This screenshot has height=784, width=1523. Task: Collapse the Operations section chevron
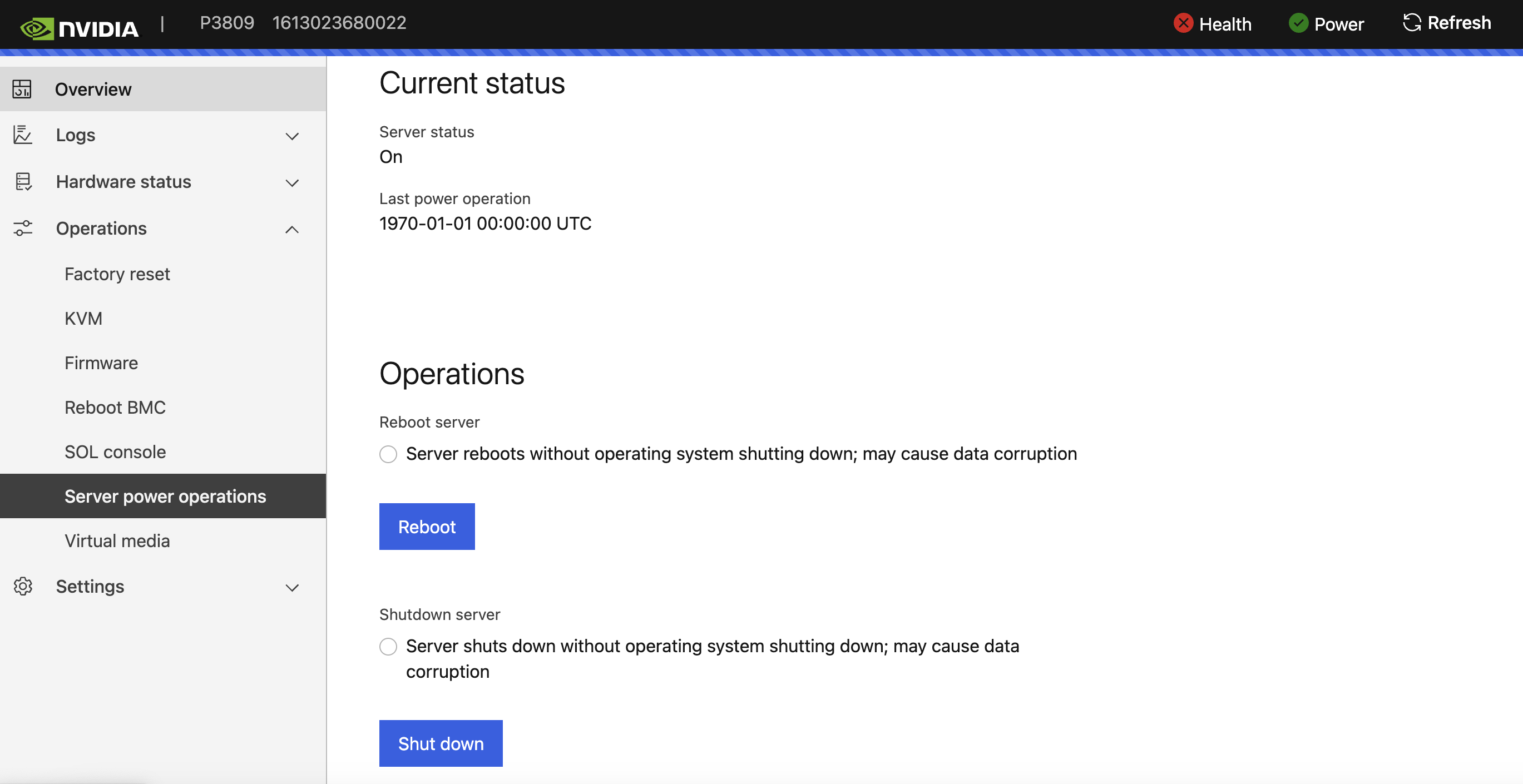[x=292, y=229]
